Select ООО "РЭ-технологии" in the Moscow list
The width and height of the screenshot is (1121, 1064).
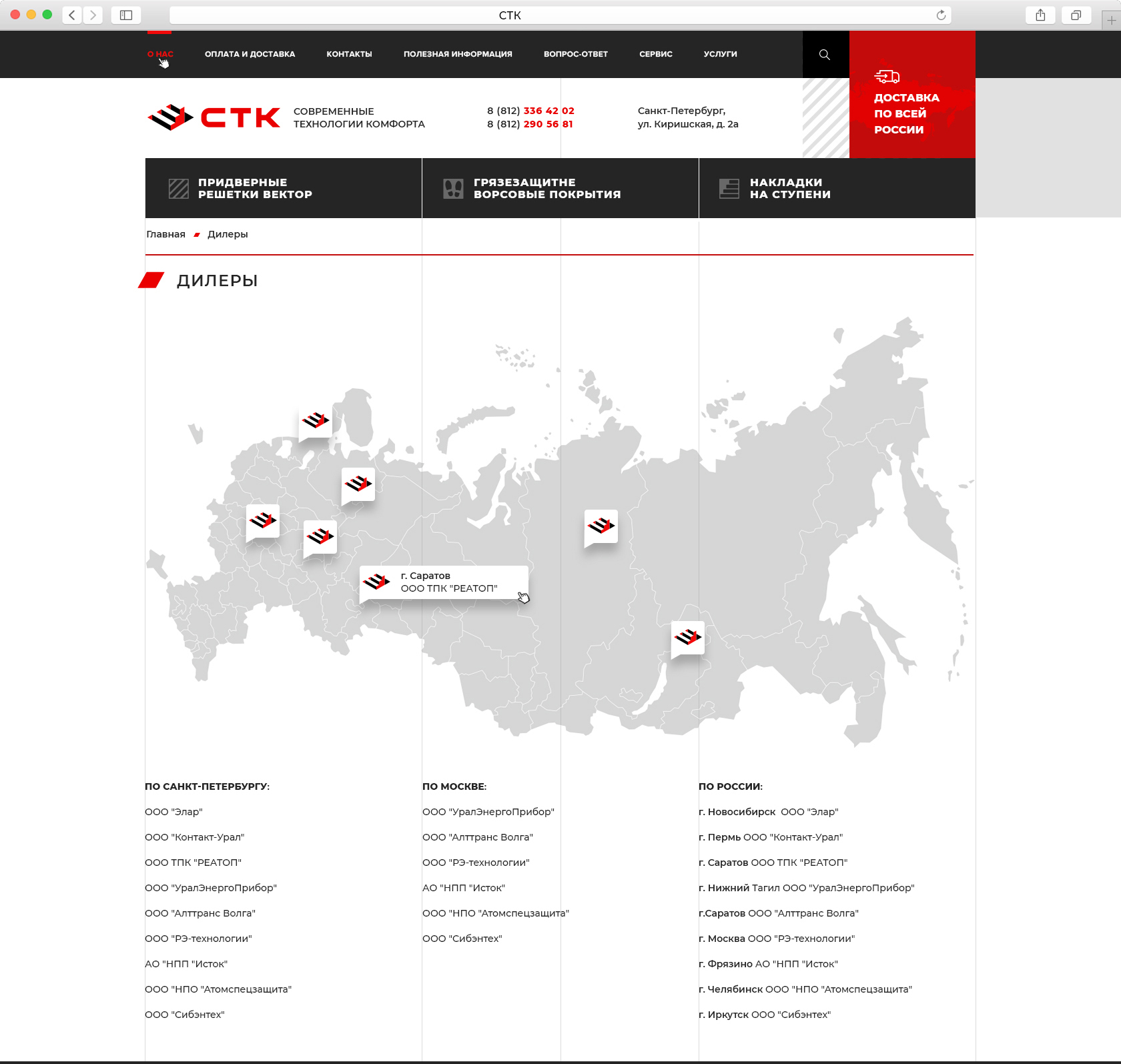(476, 863)
